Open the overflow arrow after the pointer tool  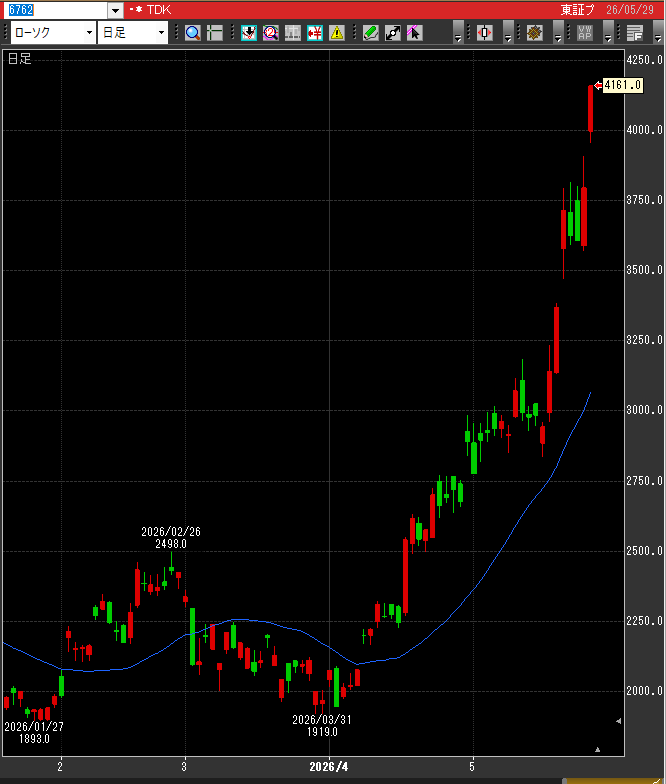(458, 33)
